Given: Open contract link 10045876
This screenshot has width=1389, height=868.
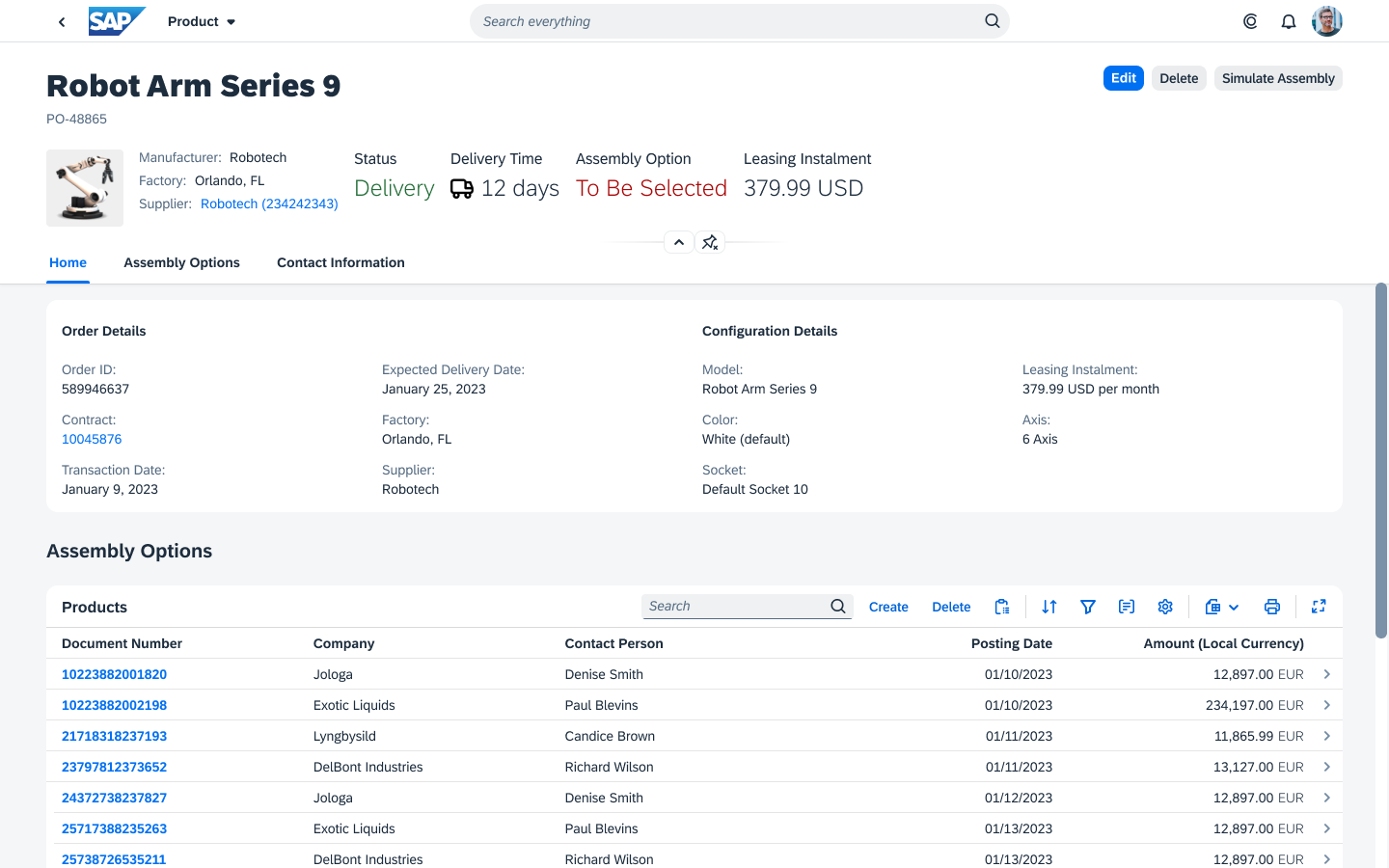Looking at the screenshot, I should pos(92,439).
